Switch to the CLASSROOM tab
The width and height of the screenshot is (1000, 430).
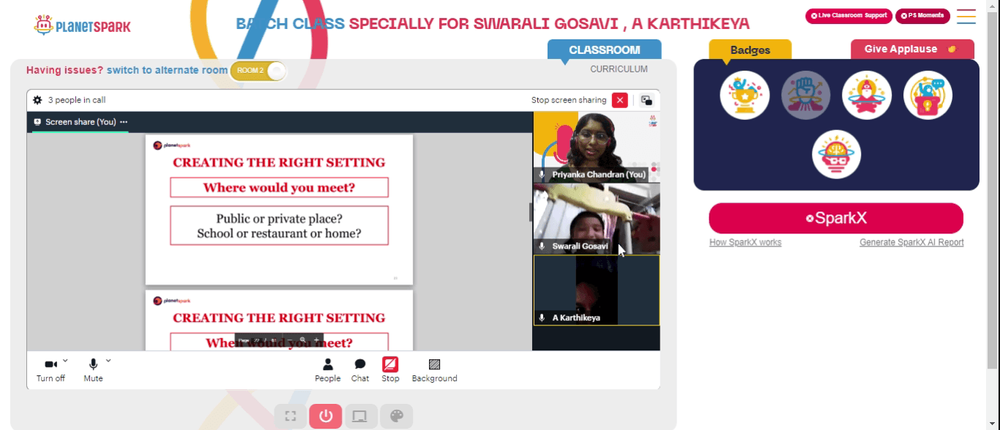pyautogui.click(x=604, y=50)
